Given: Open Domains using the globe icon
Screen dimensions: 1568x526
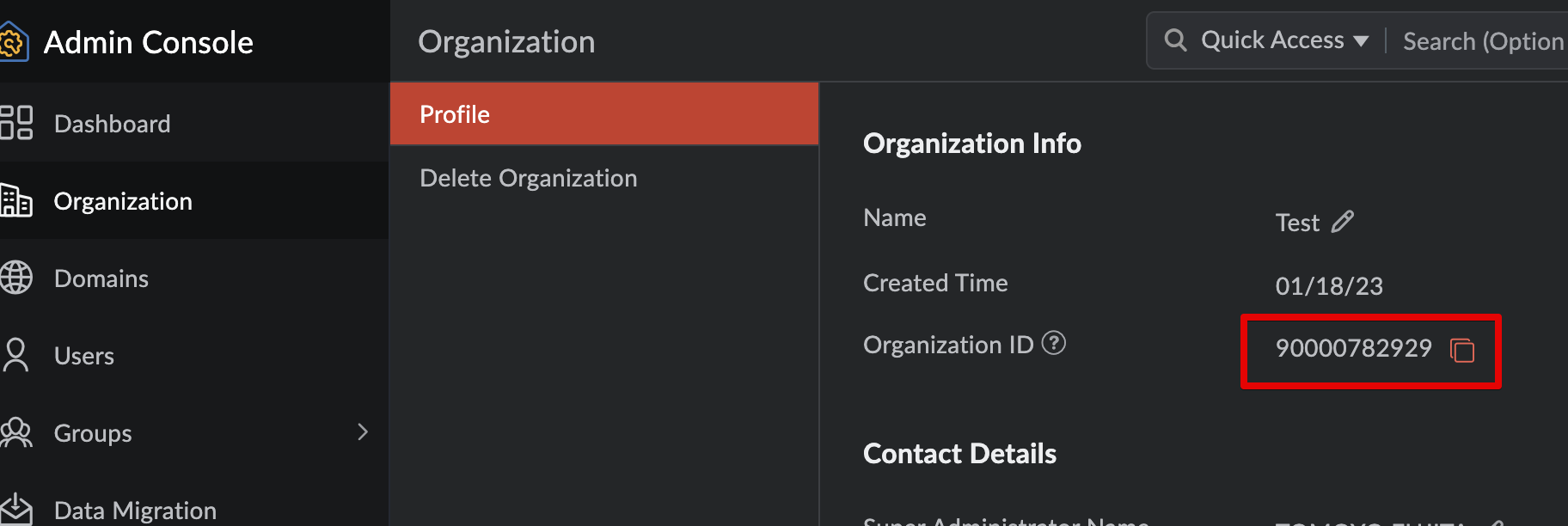Looking at the screenshot, I should pos(16,278).
